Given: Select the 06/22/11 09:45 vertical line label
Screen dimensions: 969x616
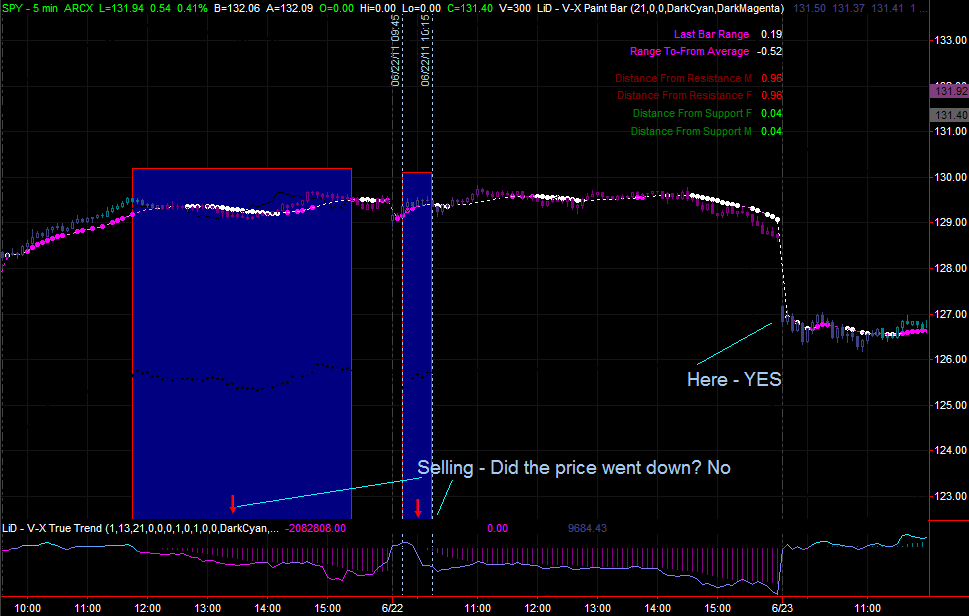Looking at the screenshot, I should pos(396,51).
